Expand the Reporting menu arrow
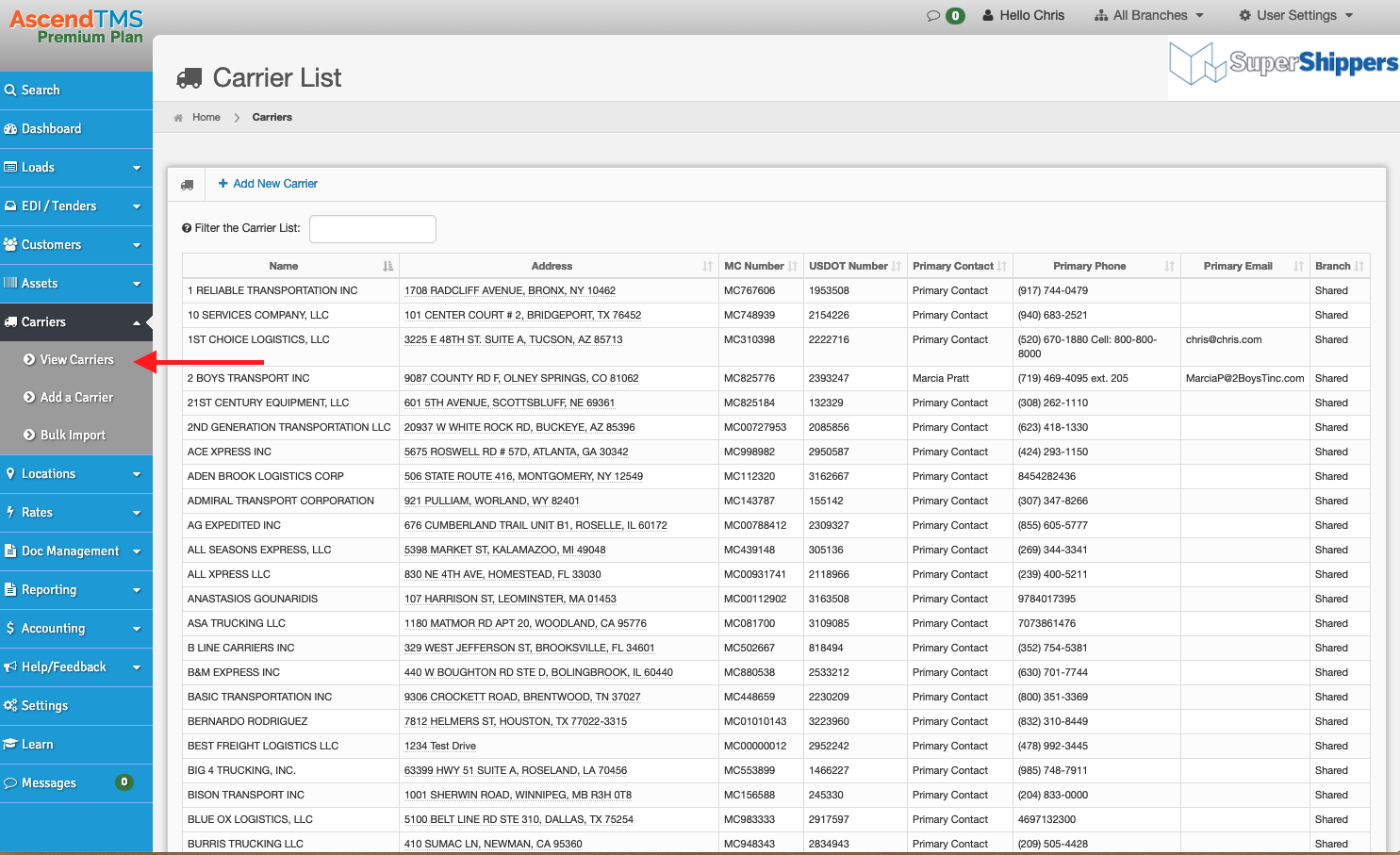 coord(137,590)
